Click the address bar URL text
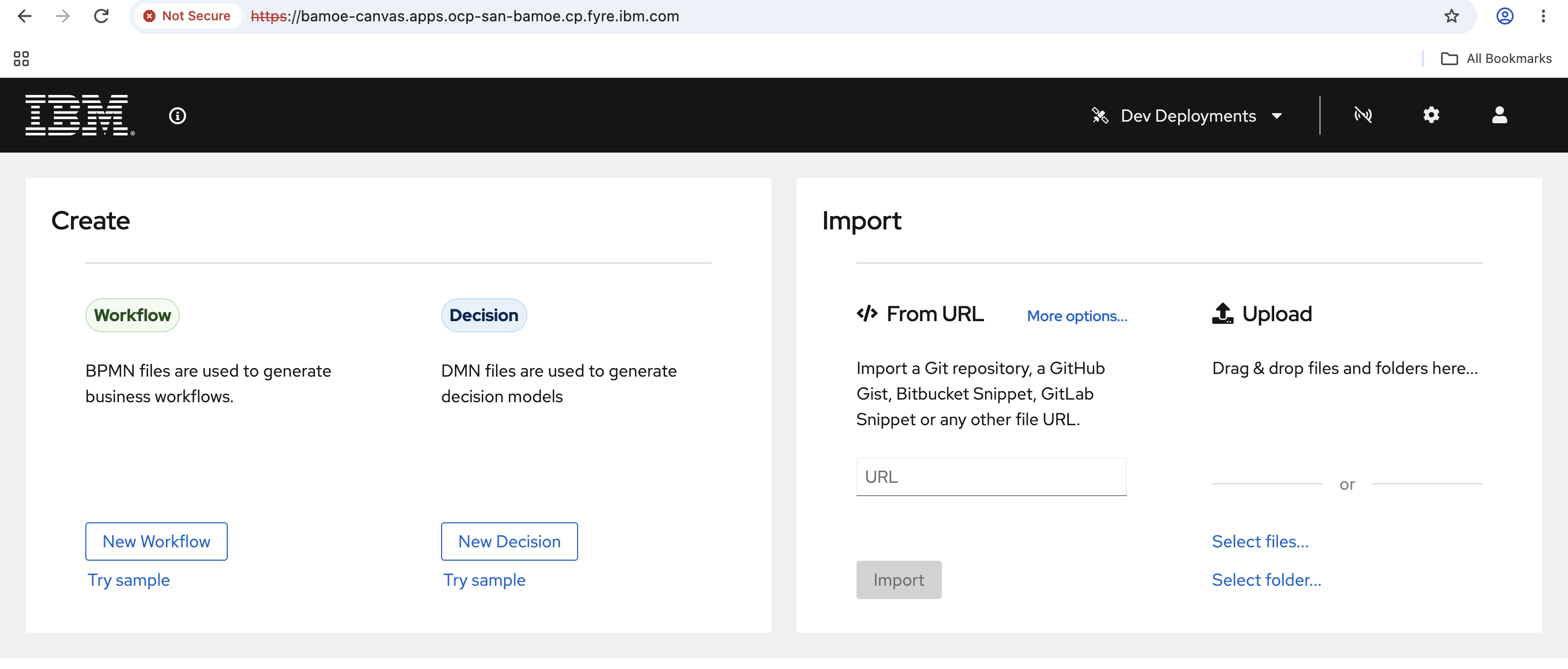 point(465,16)
